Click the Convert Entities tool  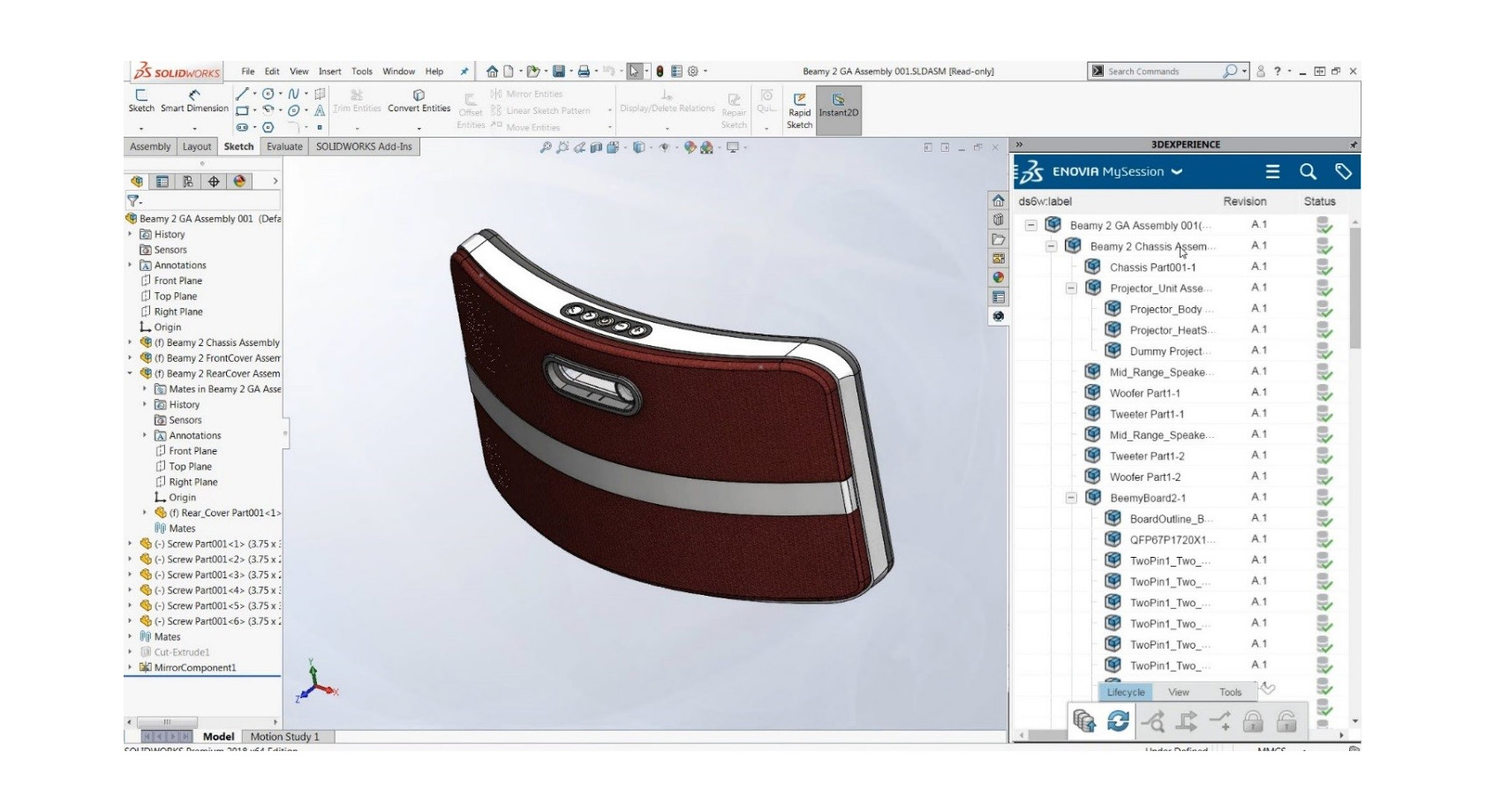pyautogui.click(x=419, y=101)
